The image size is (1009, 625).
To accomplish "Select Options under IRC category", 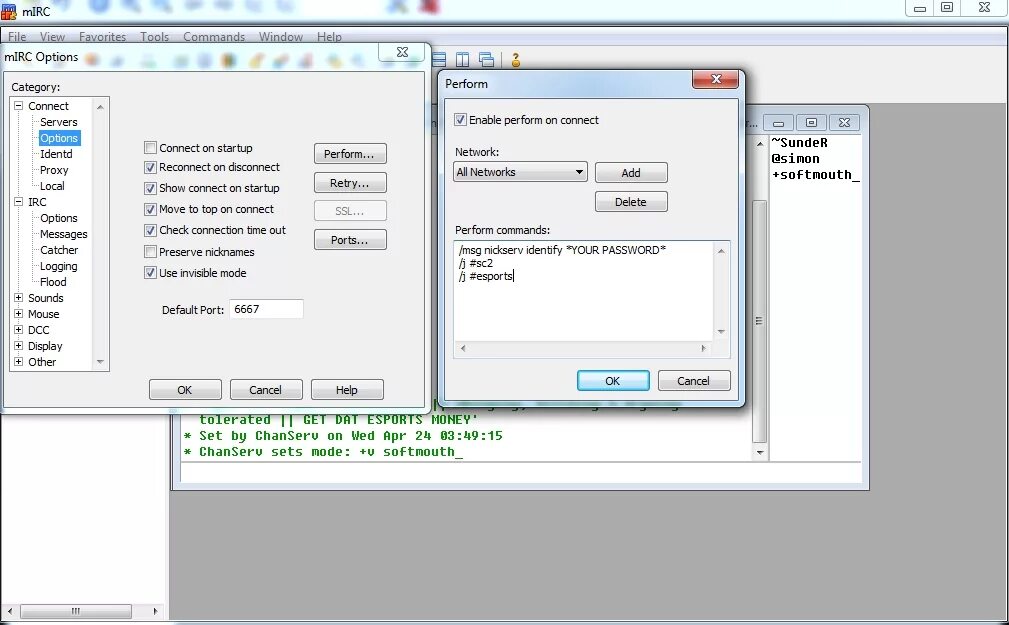I will tap(59, 218).
